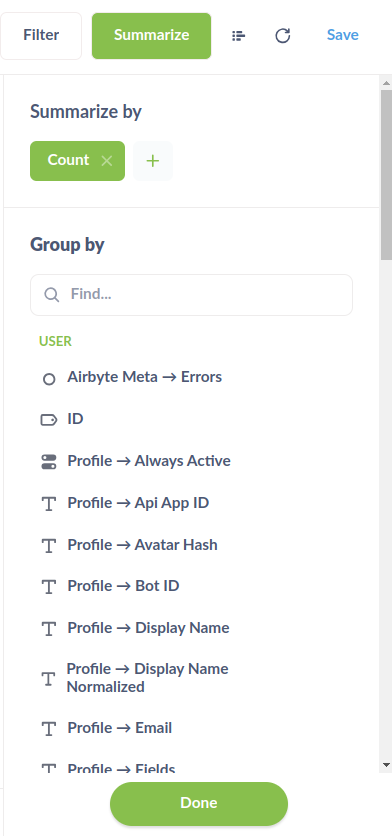Screen dimensions: 392x836
Task: Collapse the USER section header
Action: pyautogui.click(x=55, y=341)
